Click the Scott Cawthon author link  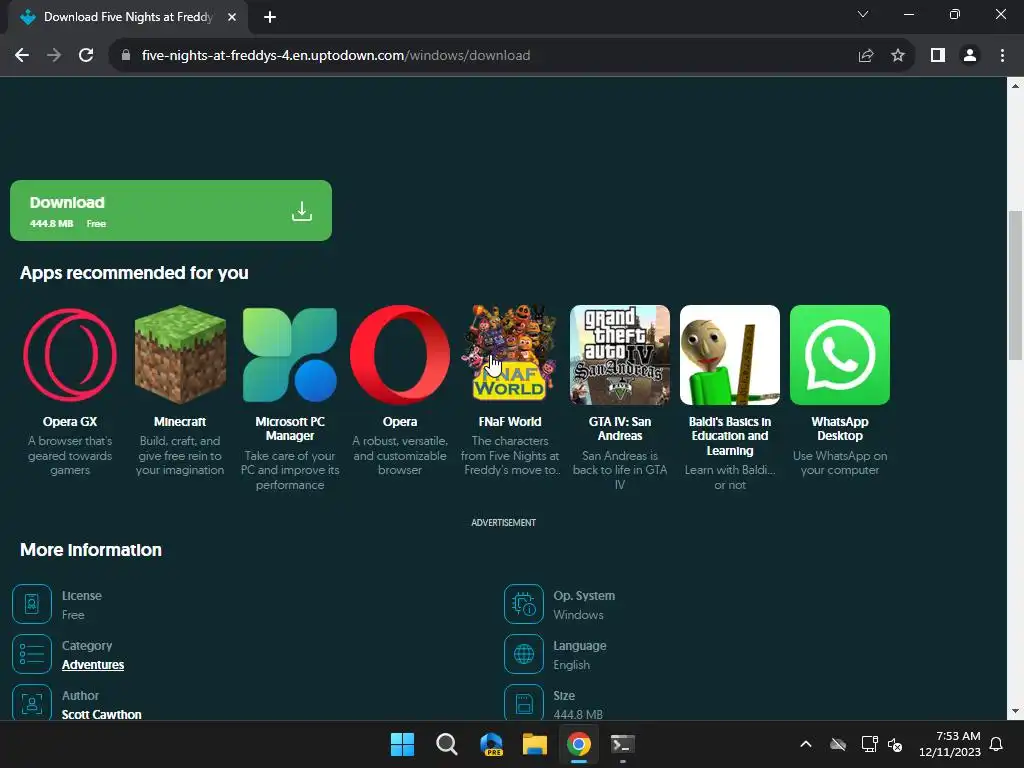pos(101,714)
